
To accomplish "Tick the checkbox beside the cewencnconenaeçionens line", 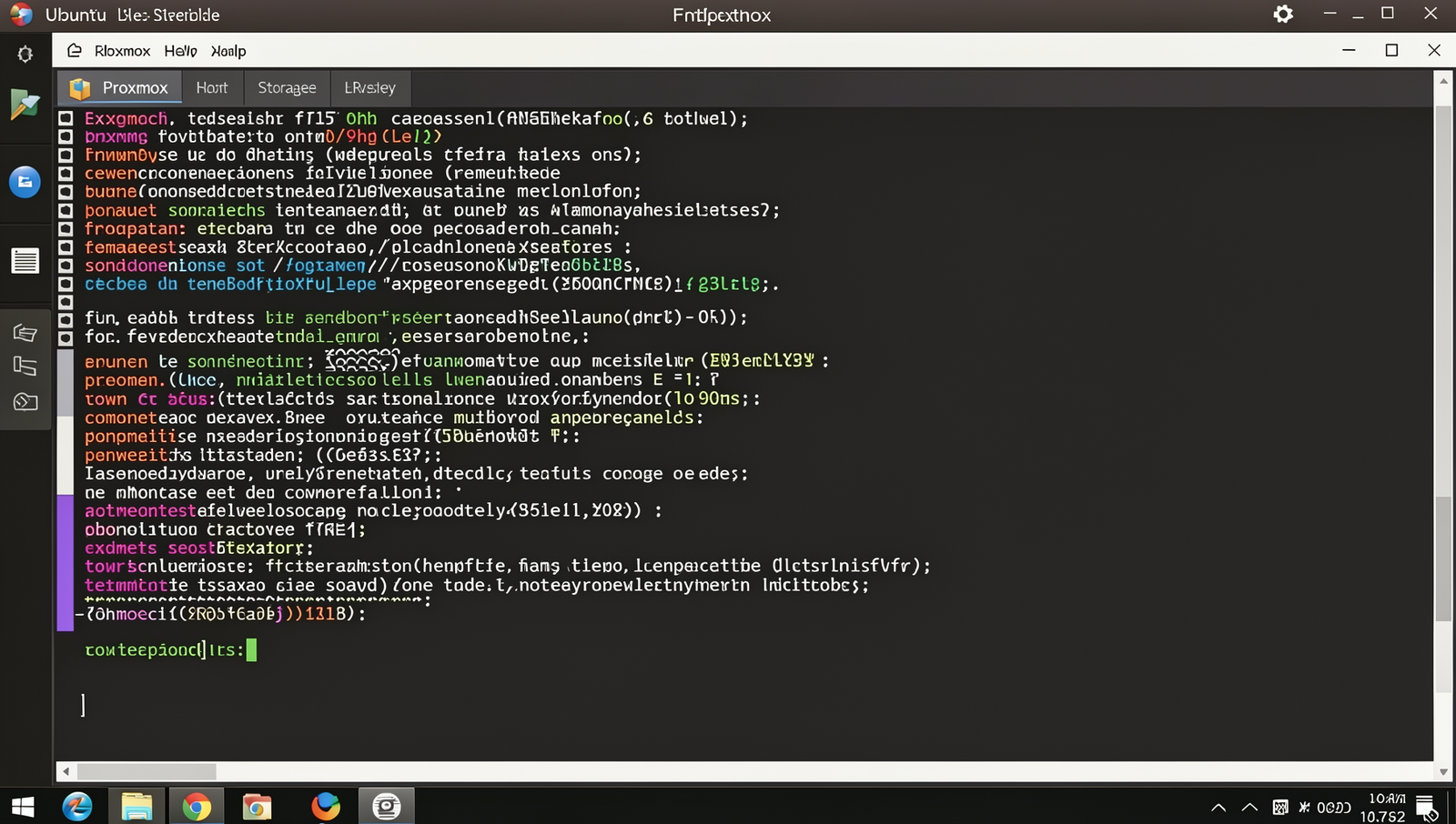I will point(66,173).
